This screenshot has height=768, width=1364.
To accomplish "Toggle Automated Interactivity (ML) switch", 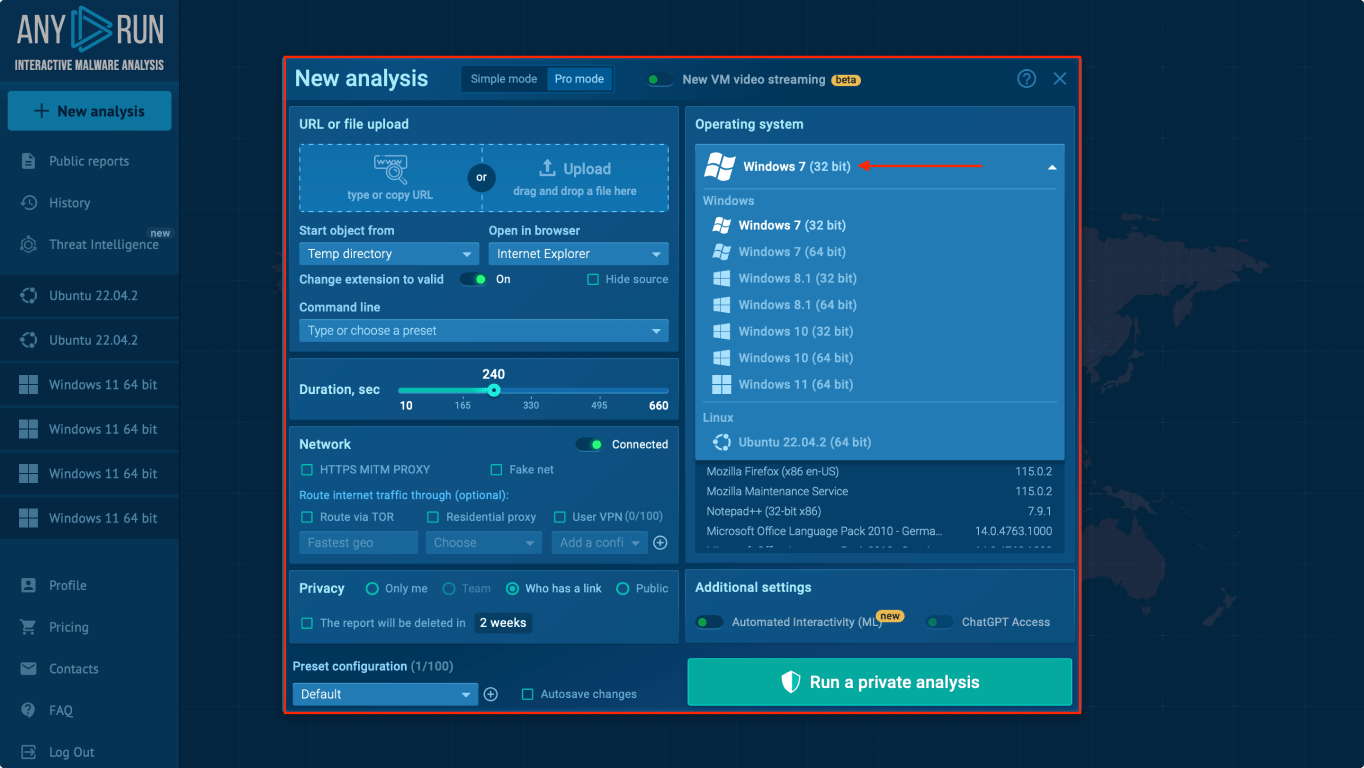I will pos(710,622).
